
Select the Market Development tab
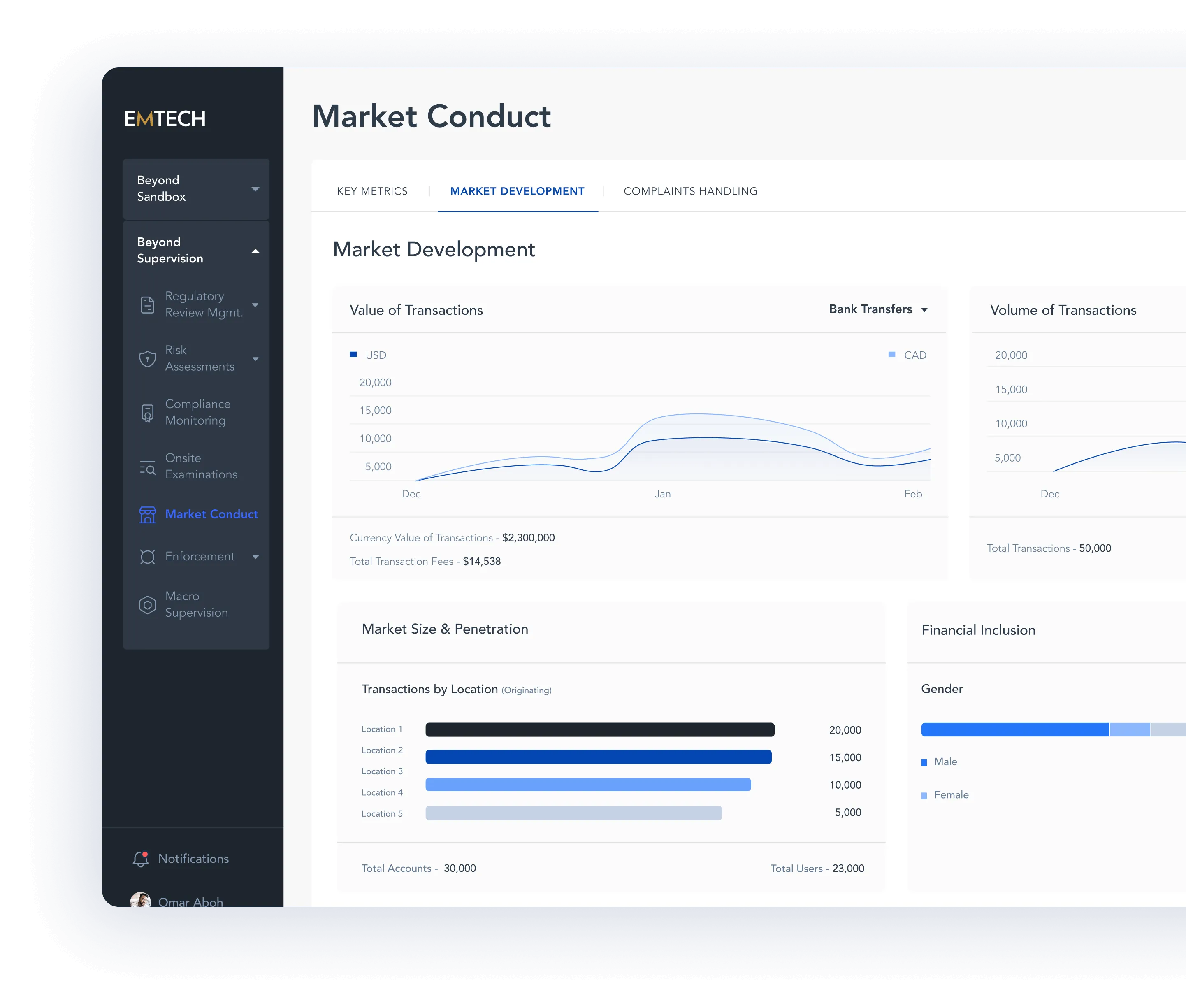point(517,190)
